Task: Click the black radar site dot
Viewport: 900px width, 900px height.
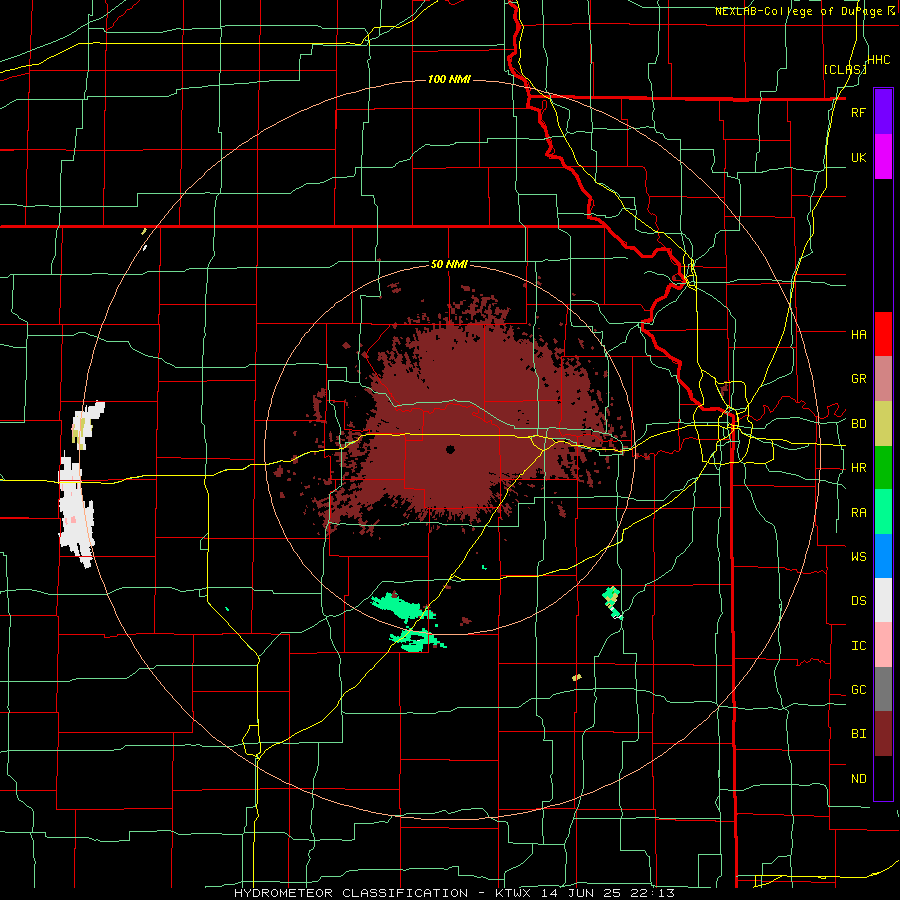Action: (450, 449)
